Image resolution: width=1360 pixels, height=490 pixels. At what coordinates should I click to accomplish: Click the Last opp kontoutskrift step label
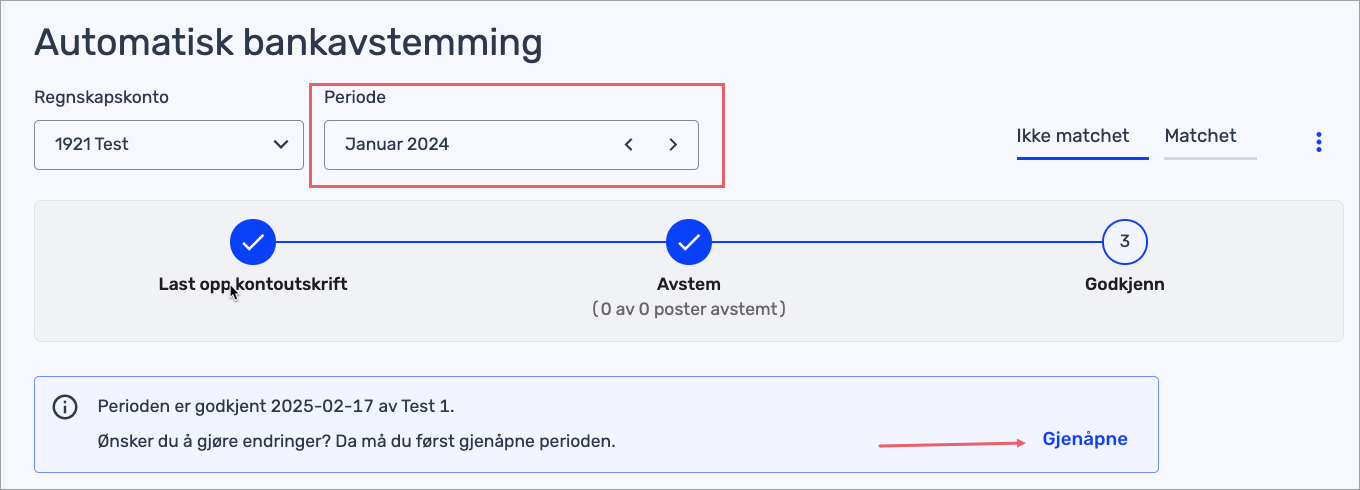tap(253, 284)
